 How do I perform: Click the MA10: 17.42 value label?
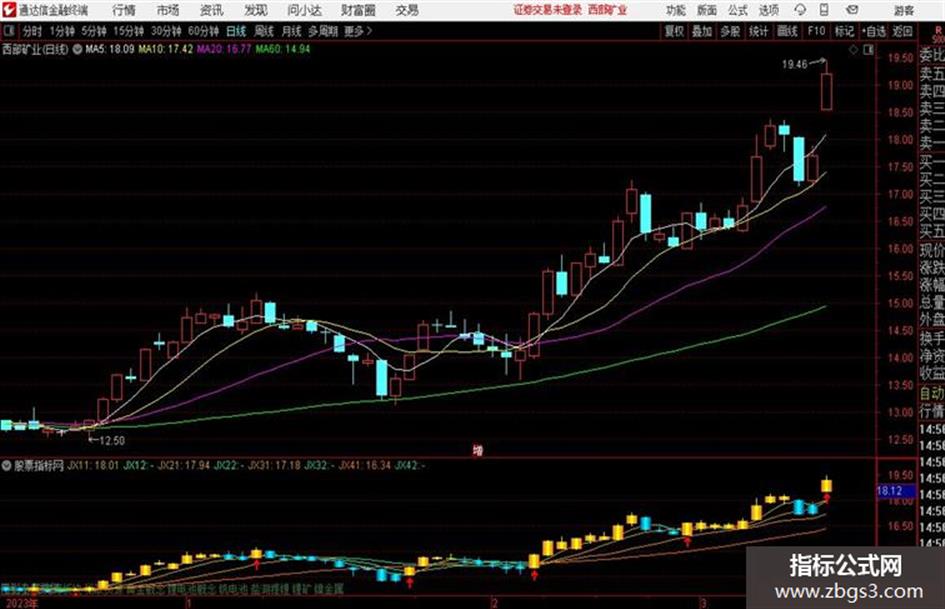(x=166, y=49)
